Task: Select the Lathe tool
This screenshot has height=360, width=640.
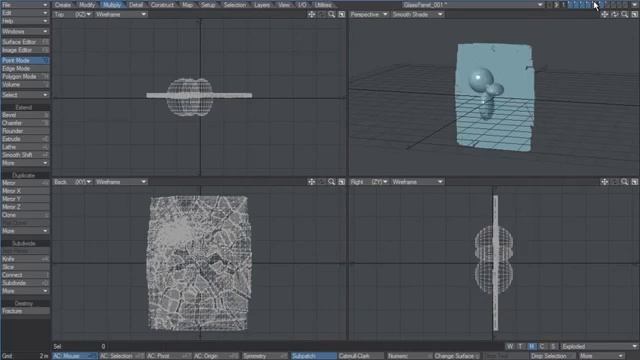Action: 25,147
